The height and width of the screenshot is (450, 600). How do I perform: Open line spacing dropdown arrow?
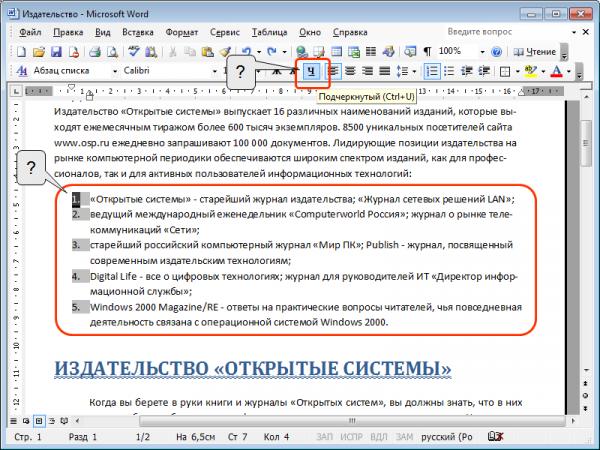[414, 72]
